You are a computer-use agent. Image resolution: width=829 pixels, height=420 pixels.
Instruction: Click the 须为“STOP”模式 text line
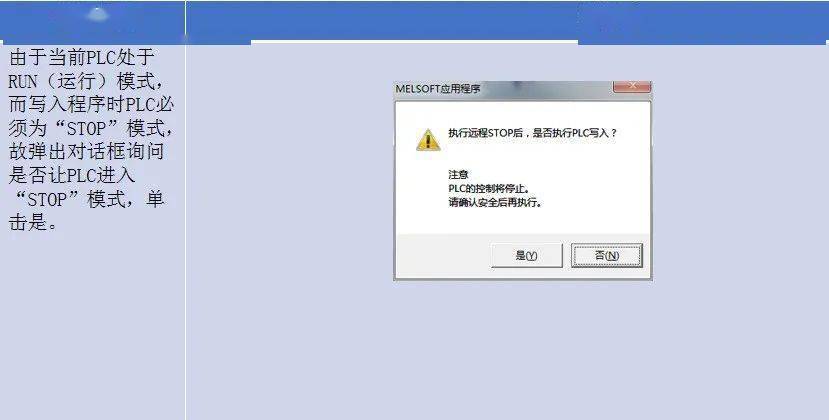coord(90,128)
